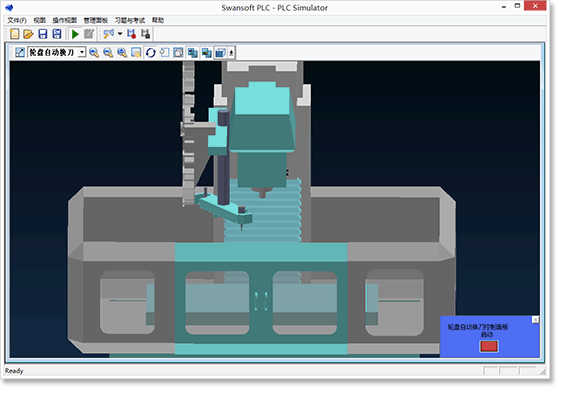This screenshot has height=395, width=566.
Task: Click the red 启动 start button
Action: [x=489, y=346]
